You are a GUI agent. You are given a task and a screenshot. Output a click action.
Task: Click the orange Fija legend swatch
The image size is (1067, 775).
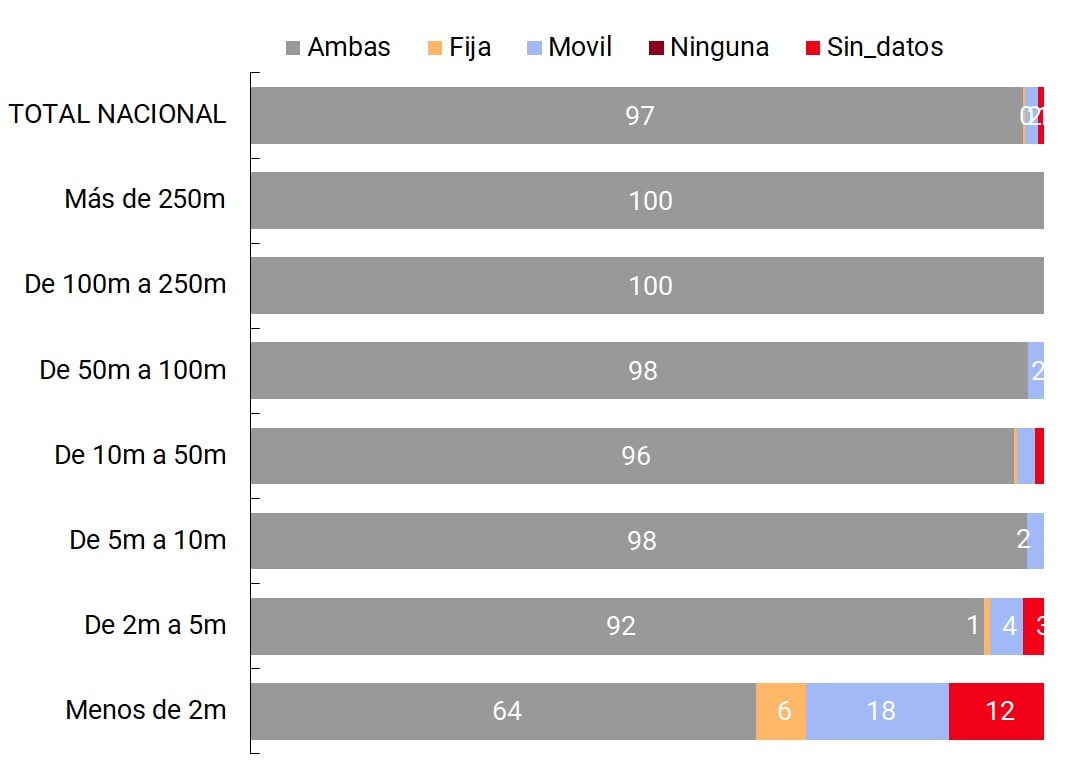click(x=434, y=48)
